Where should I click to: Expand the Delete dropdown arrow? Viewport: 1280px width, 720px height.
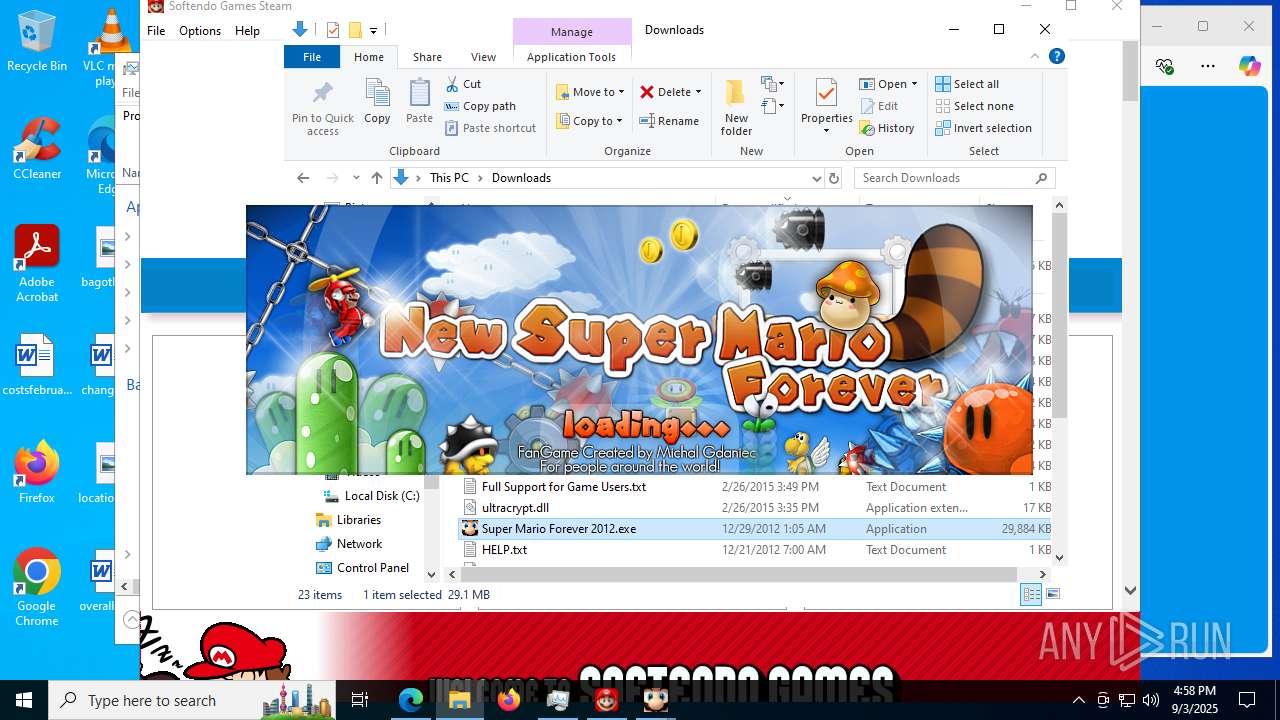pyautogui.click(x=698, y=92)
